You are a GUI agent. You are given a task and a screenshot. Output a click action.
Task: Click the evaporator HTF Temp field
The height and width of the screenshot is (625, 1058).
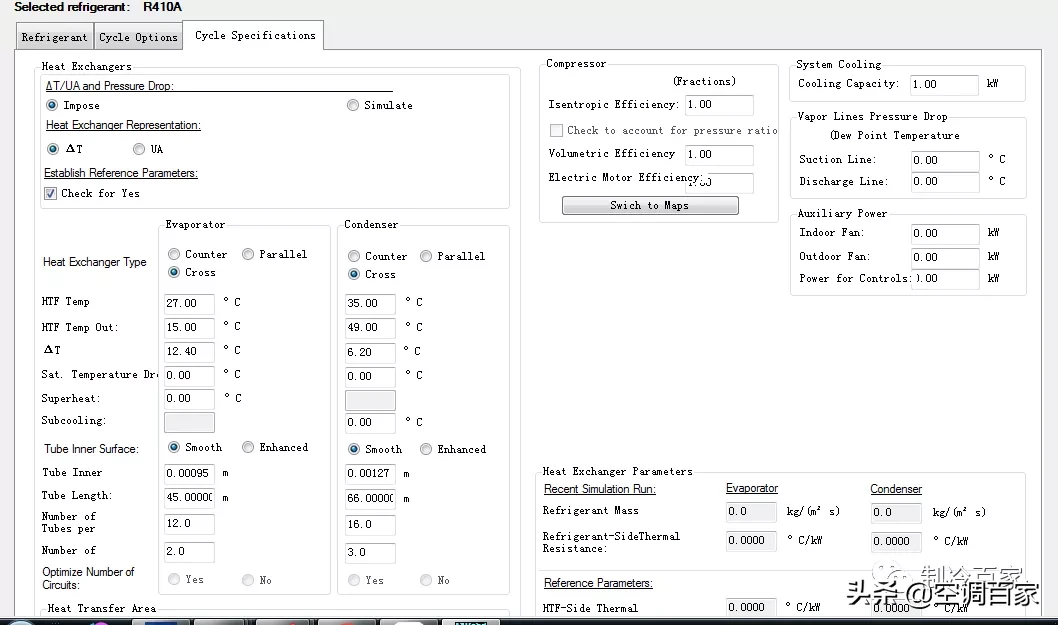coord(189,303)
